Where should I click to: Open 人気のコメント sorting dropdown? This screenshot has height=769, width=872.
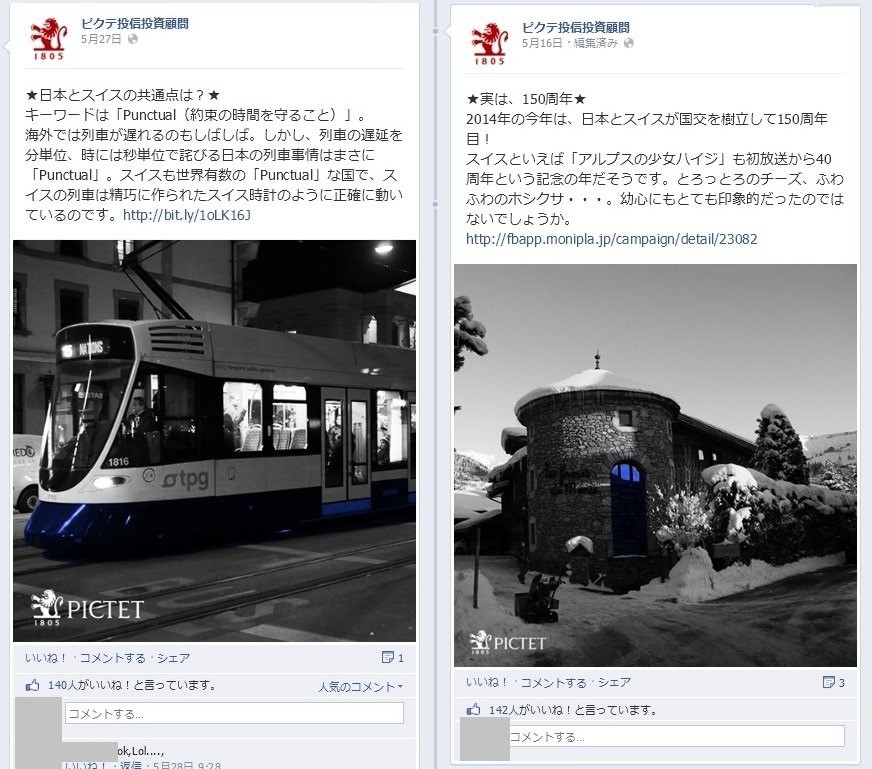[360, 687]
